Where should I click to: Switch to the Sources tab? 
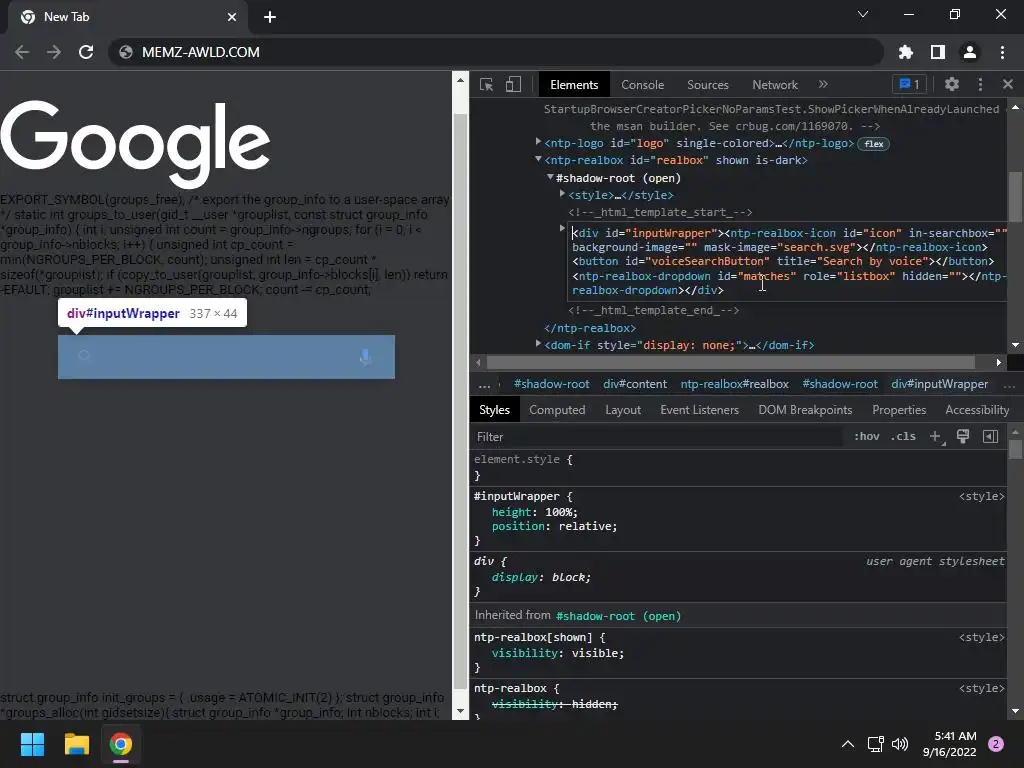pos(707,85)
